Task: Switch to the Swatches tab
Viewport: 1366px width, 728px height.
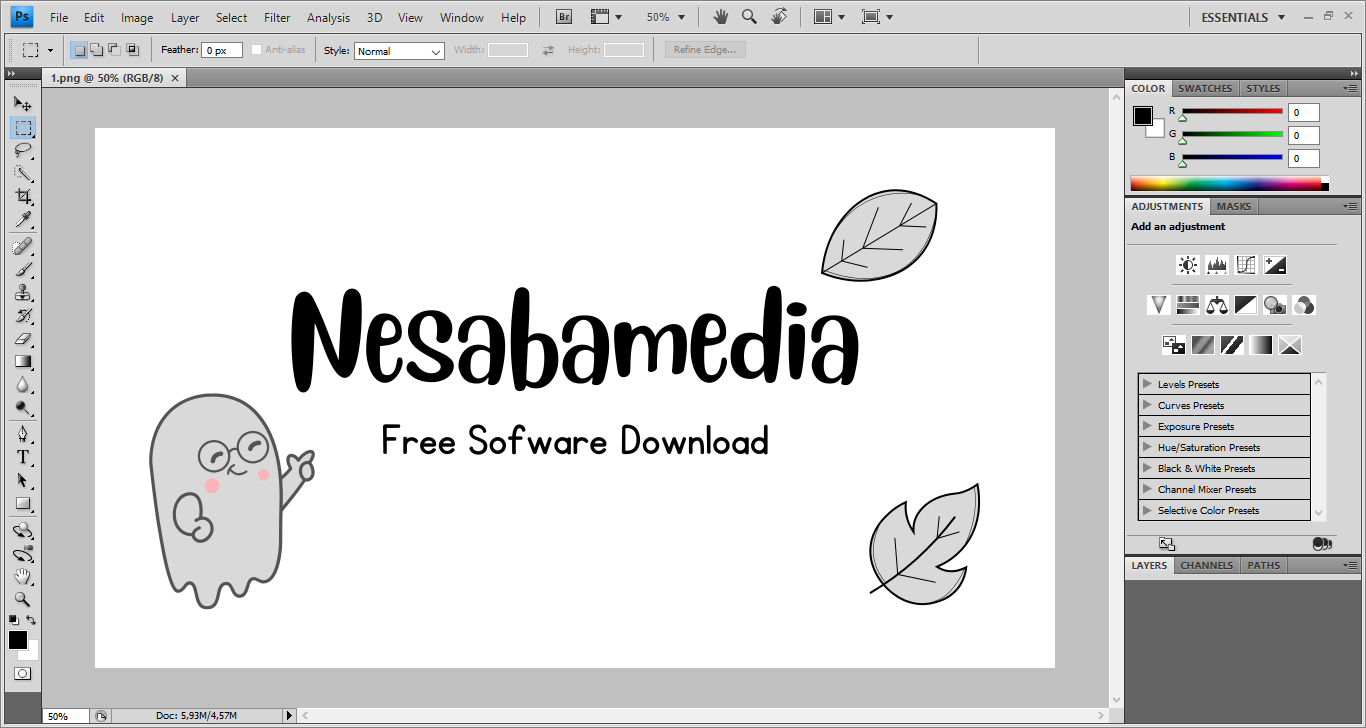Action: 1205,88
